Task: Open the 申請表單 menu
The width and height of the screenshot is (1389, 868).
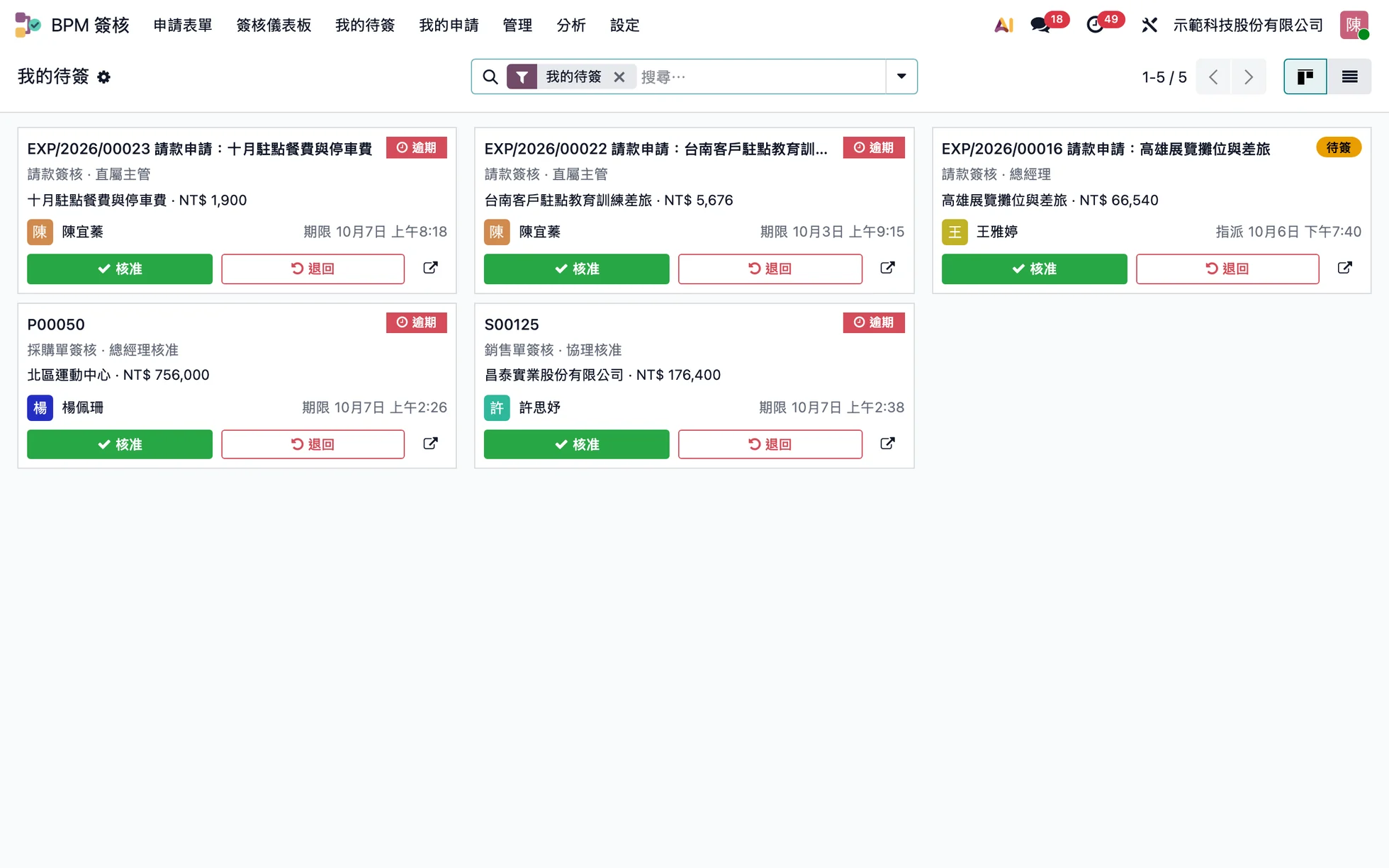Action: point(183,26)
